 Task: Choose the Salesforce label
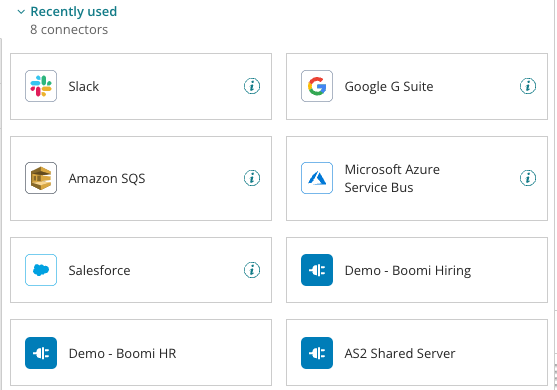tap(99, 270)
